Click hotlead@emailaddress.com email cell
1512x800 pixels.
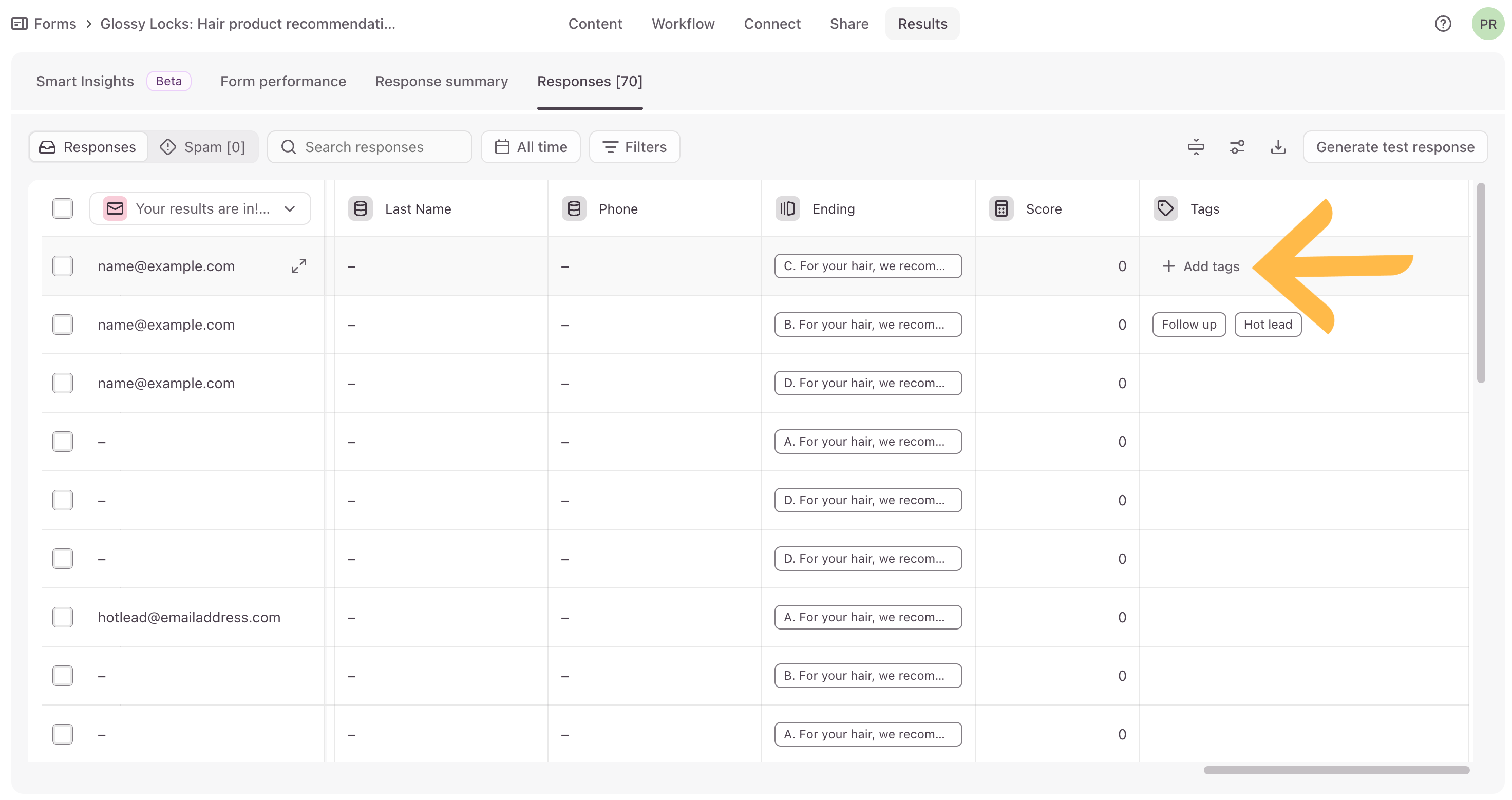pyautogui.click(x=189, y=618)
